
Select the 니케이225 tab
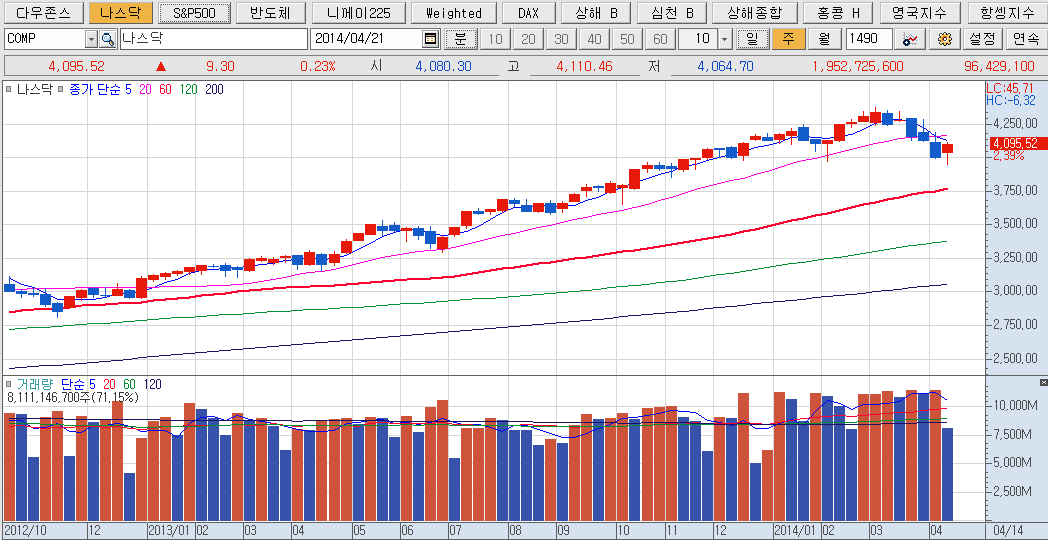point(357,13)
